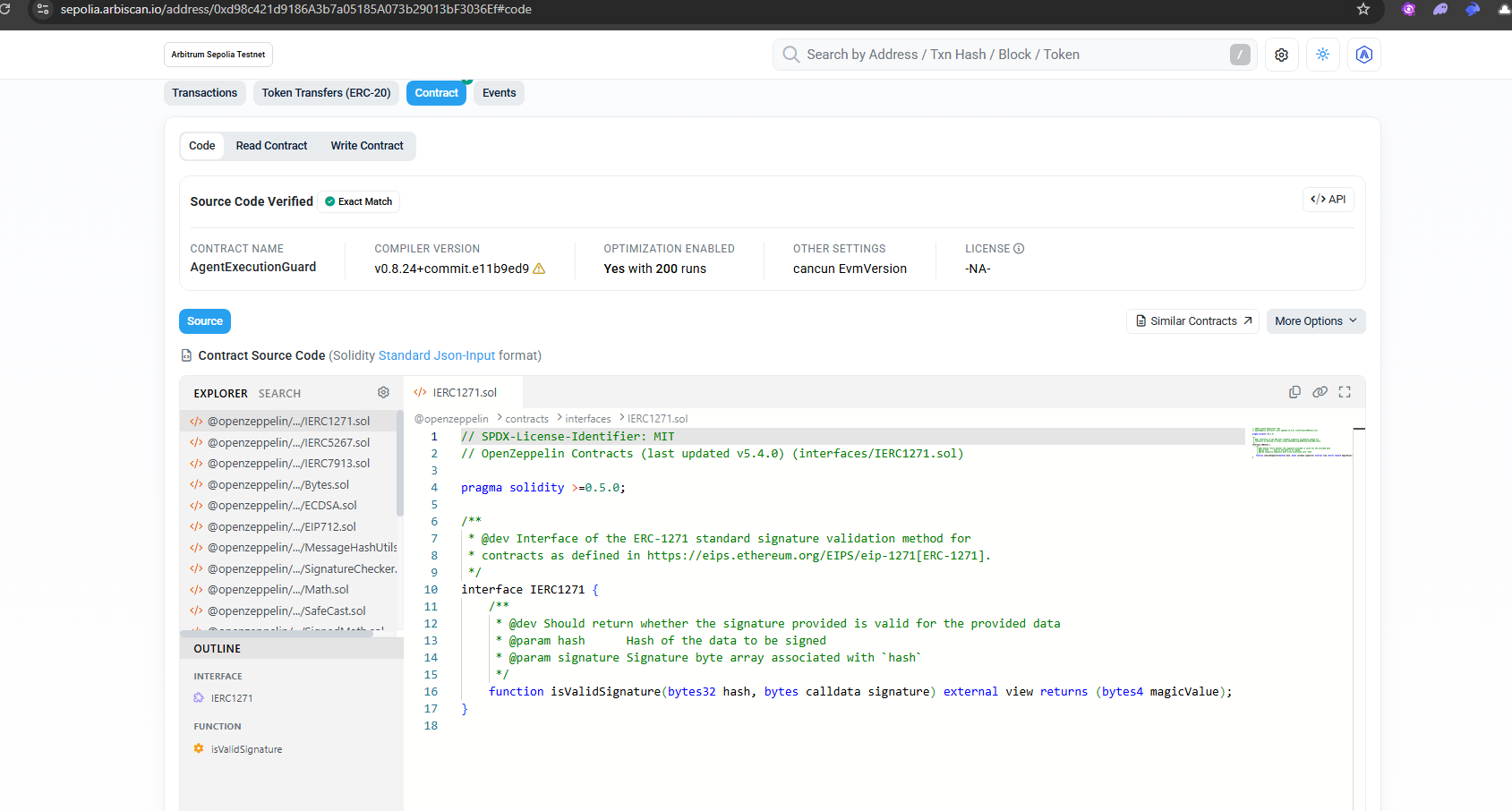1512x811 pixels.
Task: Click the Arbitrum Sepolia Testnet button
Action: (218, 55)
